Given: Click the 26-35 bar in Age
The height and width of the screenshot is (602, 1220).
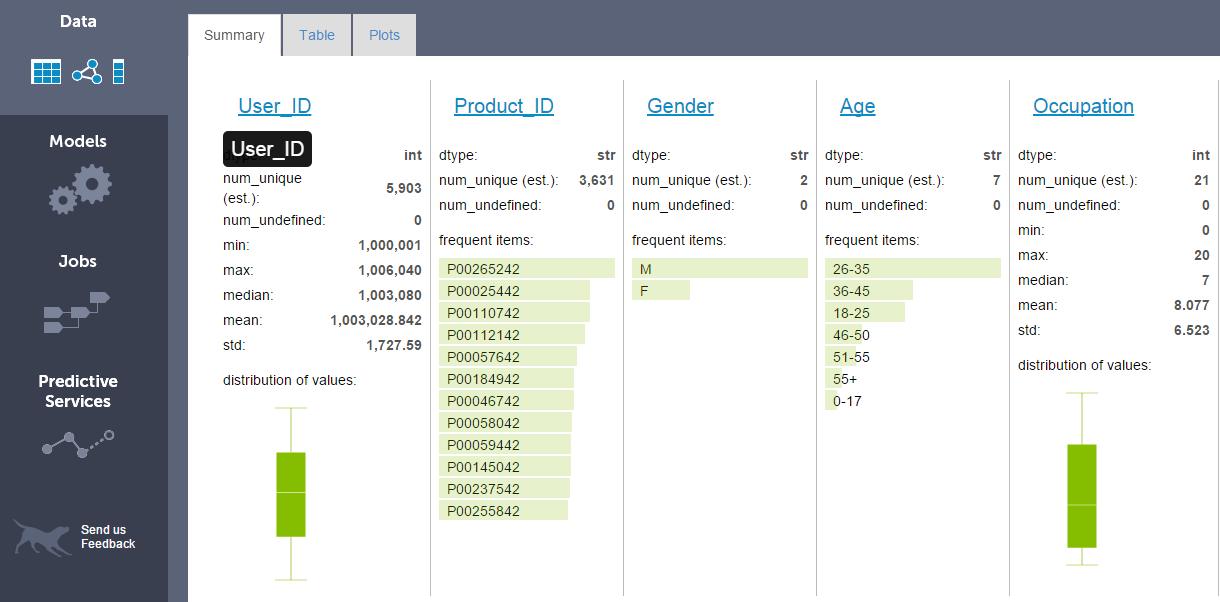Looking at the screenshot, I should click(x=912, y=269).
